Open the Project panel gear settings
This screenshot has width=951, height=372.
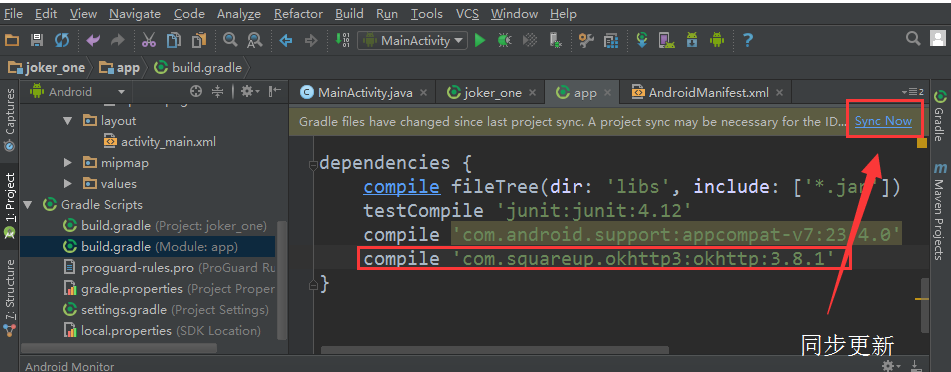[x=250, y=92]
